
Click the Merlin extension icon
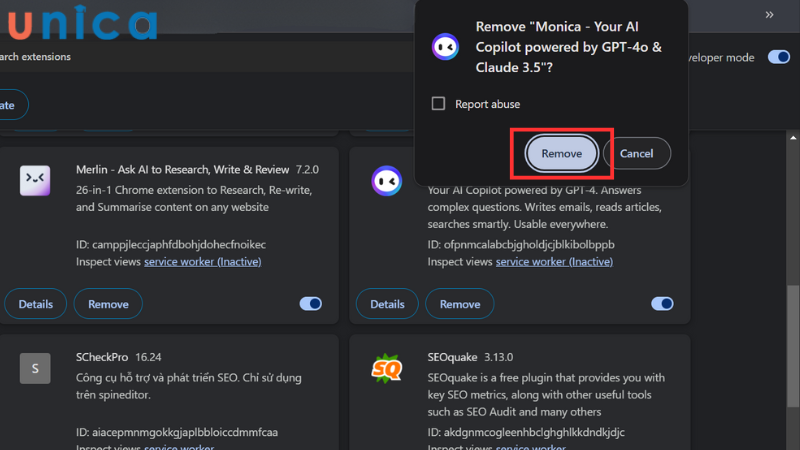(35, 181)
